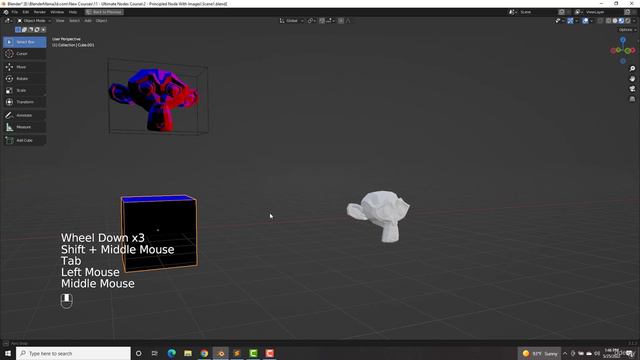
Task: Open pivot point dropdown
Action: click(311, 21)
